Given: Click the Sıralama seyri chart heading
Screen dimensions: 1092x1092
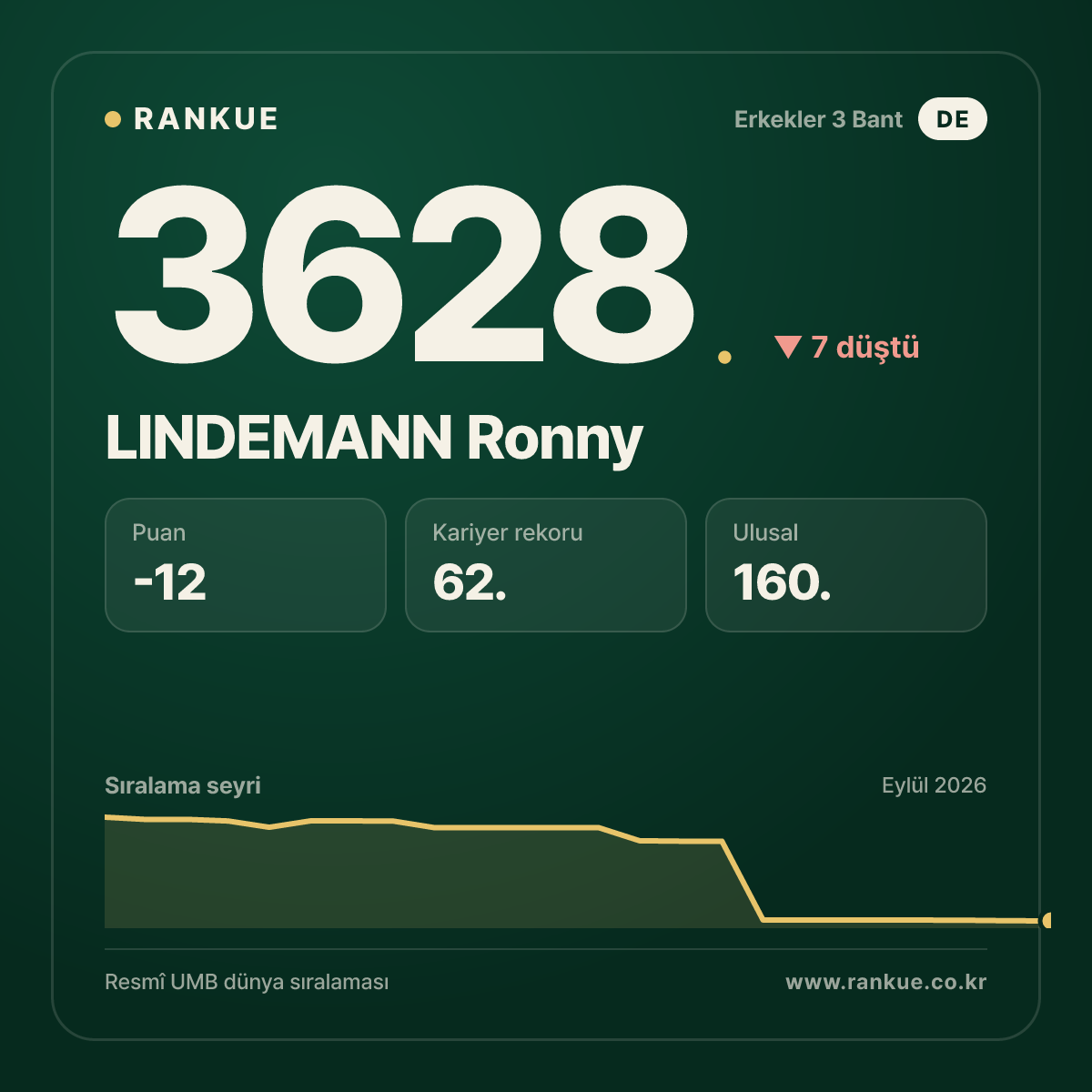Looking at the screenshot, I should tap(183, 785).
